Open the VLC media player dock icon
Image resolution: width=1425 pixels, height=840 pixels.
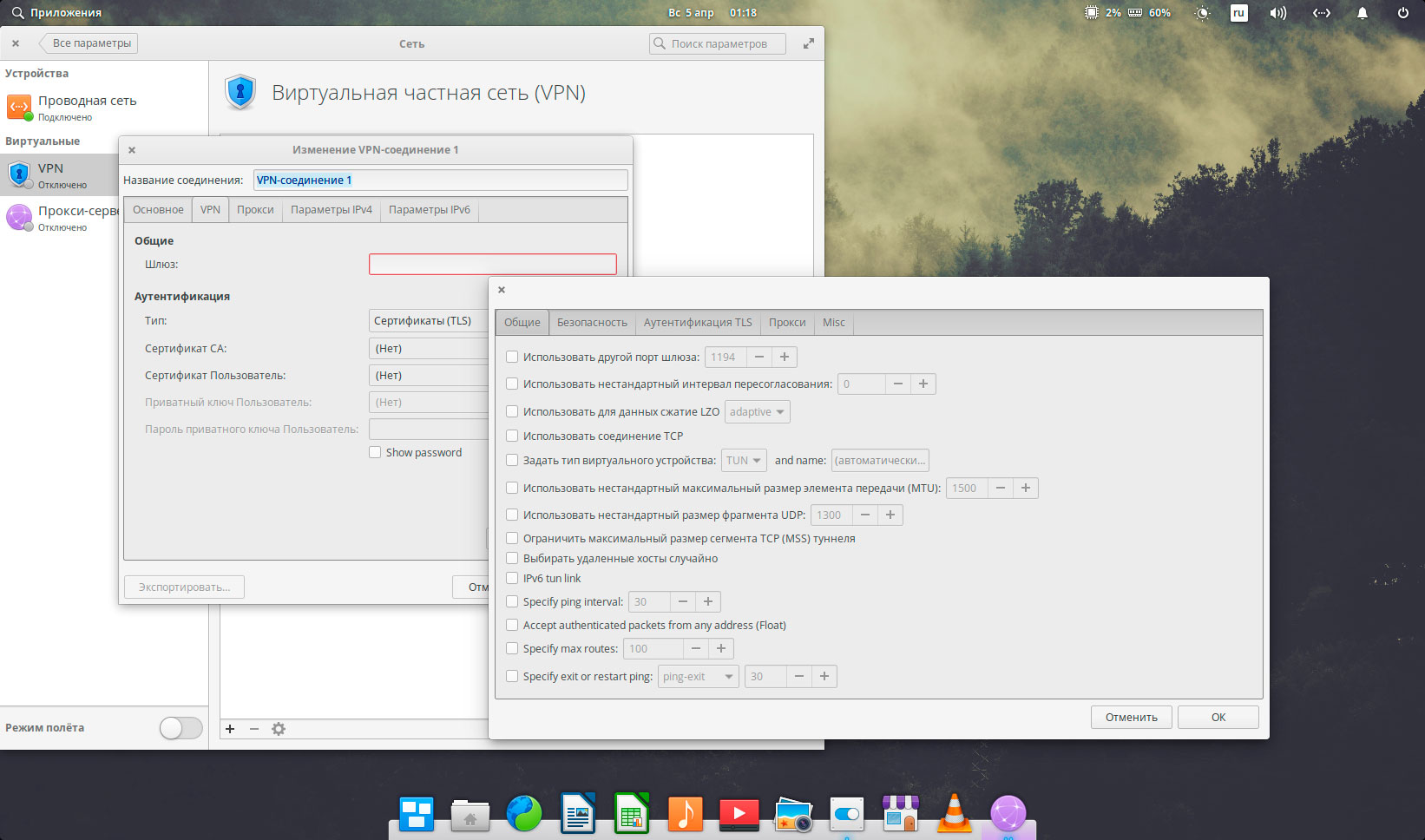coord(954,814)
